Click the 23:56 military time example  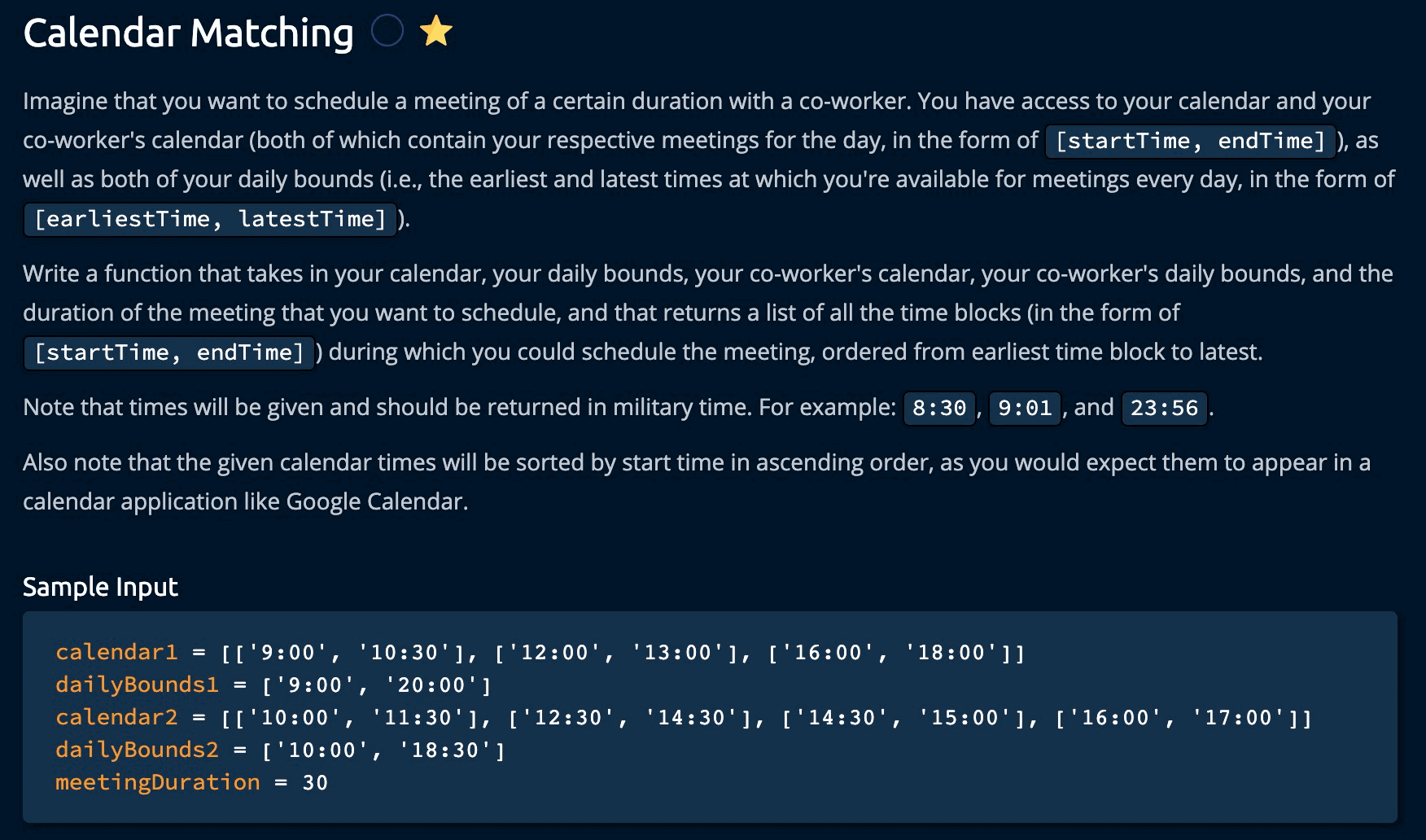1164,408
